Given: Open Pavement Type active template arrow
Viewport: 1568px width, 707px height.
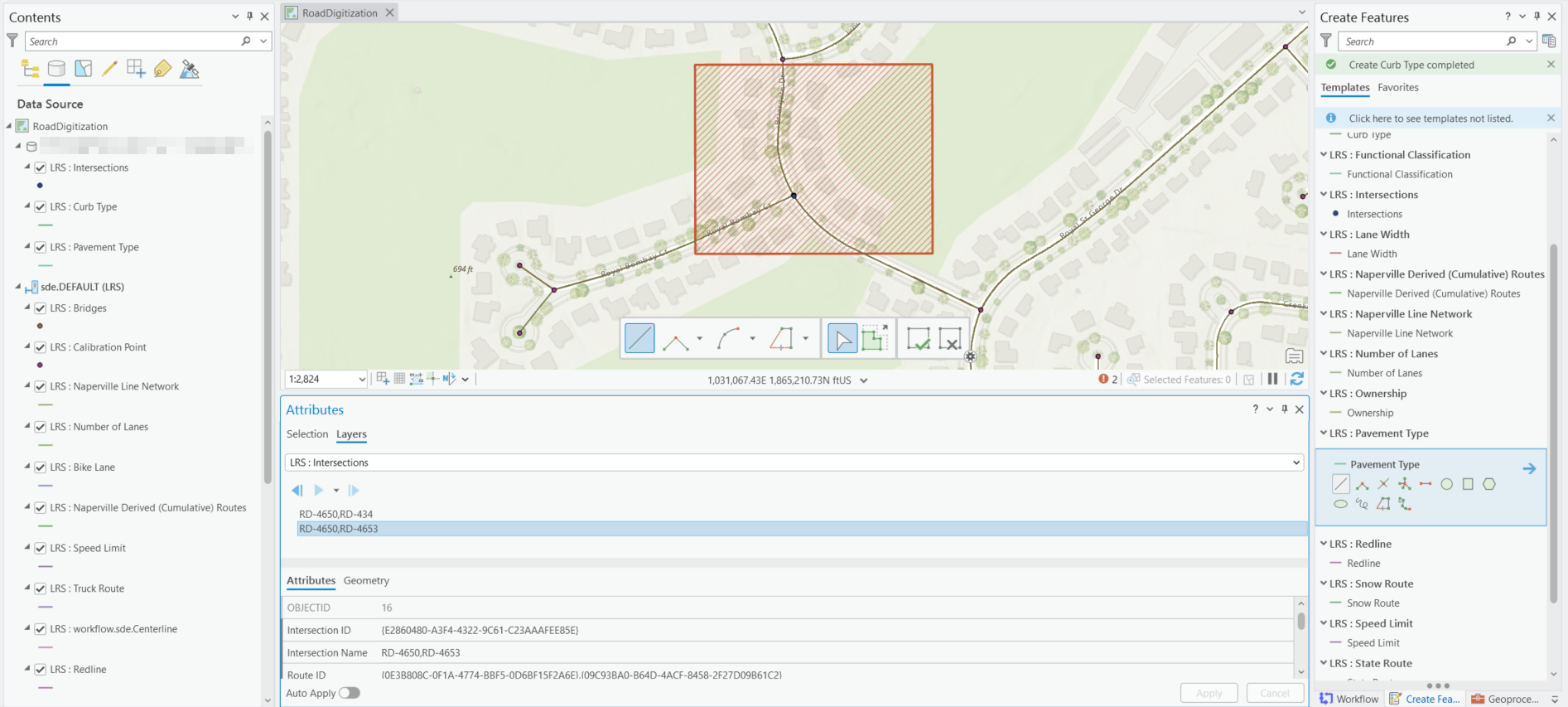Looking at the screenshot, I should [1529, 469].
